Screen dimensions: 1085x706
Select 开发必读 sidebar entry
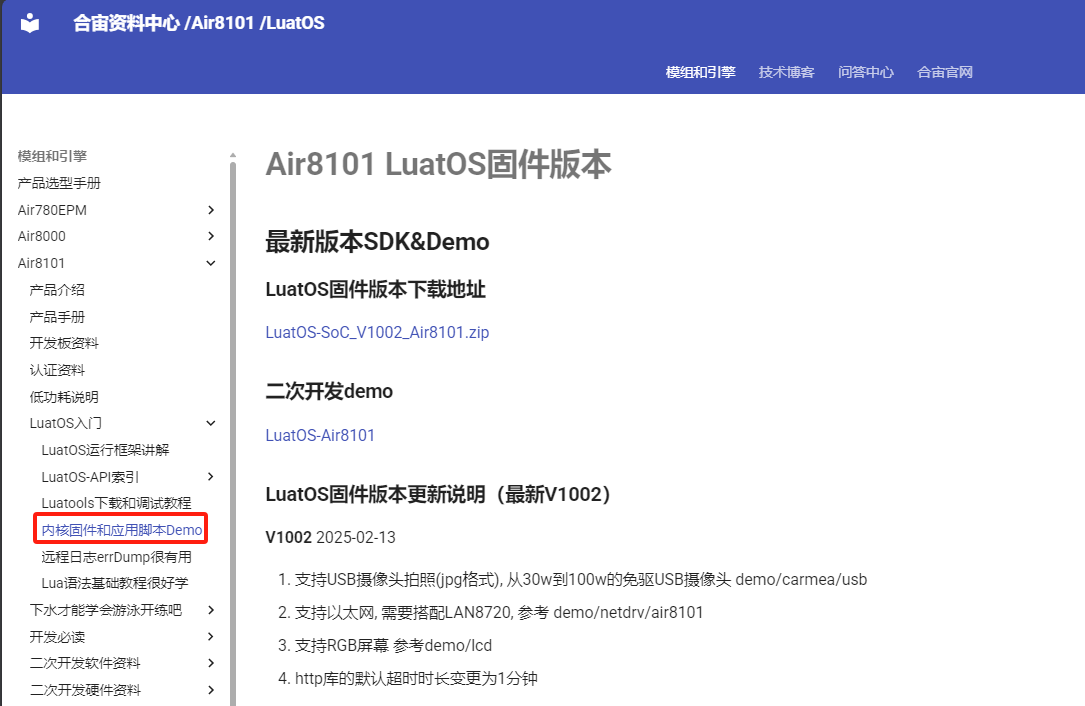pyautogui.click(x=57, y=637)
